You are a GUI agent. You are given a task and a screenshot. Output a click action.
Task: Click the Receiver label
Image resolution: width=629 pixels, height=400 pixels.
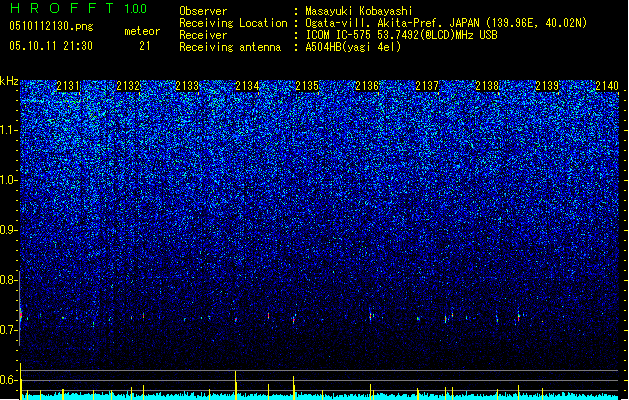pos(203,35)
